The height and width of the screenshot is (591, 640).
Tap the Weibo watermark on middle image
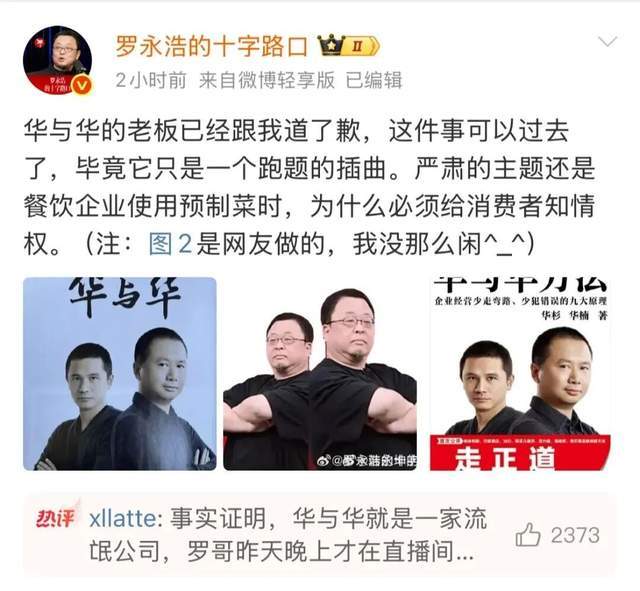(367, 461)
